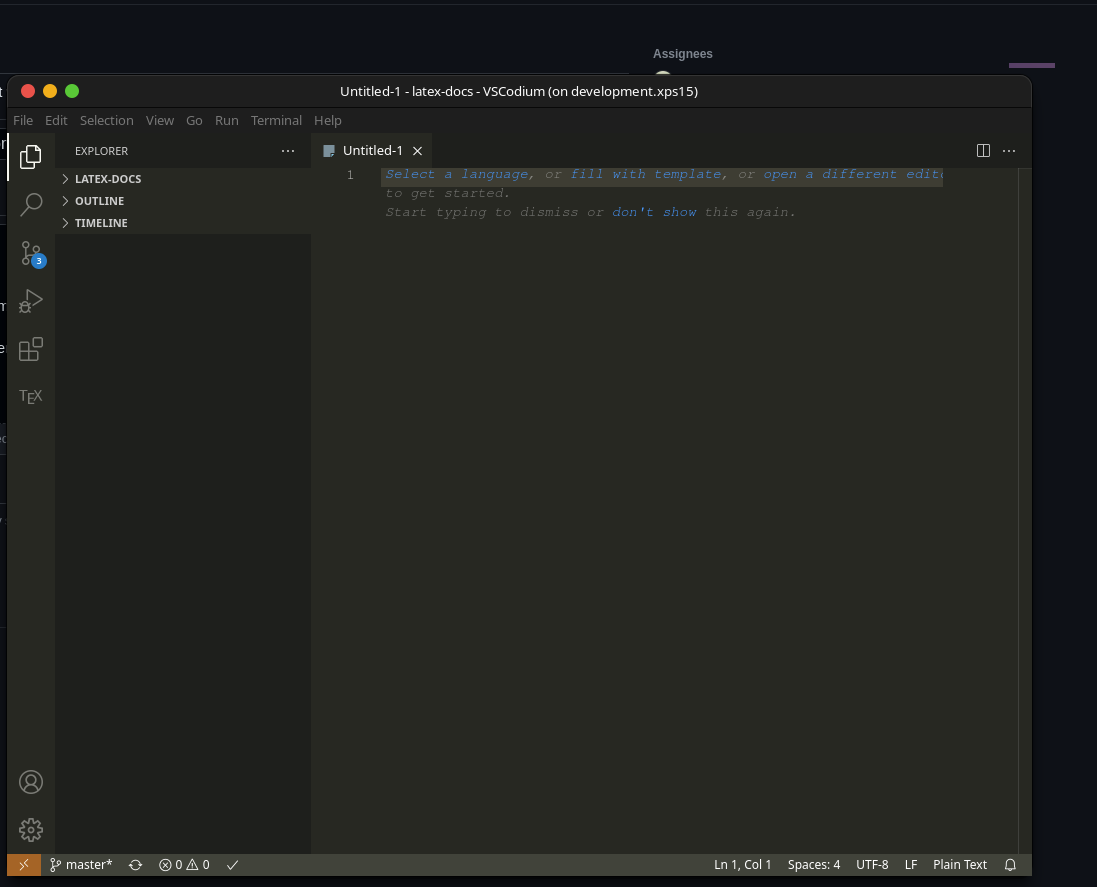Click Assignees heading in background window
Image resolution: width=1097 pixels, height=887 pixels.
[683, 54]
